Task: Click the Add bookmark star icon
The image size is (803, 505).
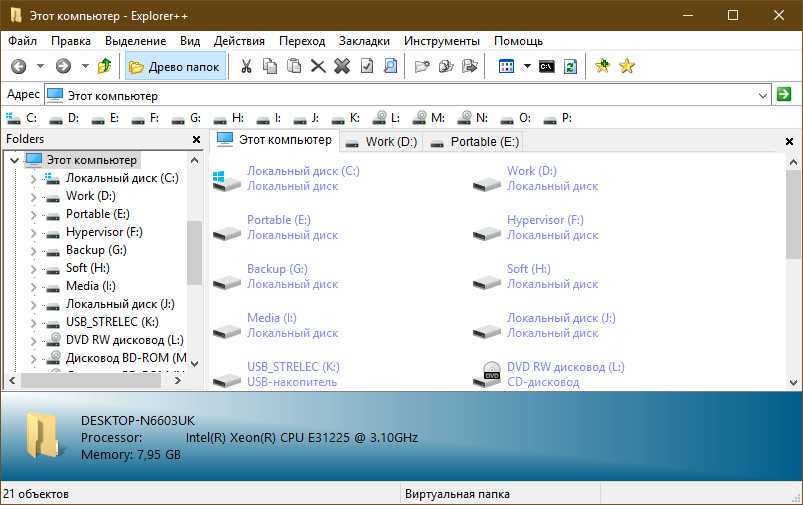Action: click(602, 66)
